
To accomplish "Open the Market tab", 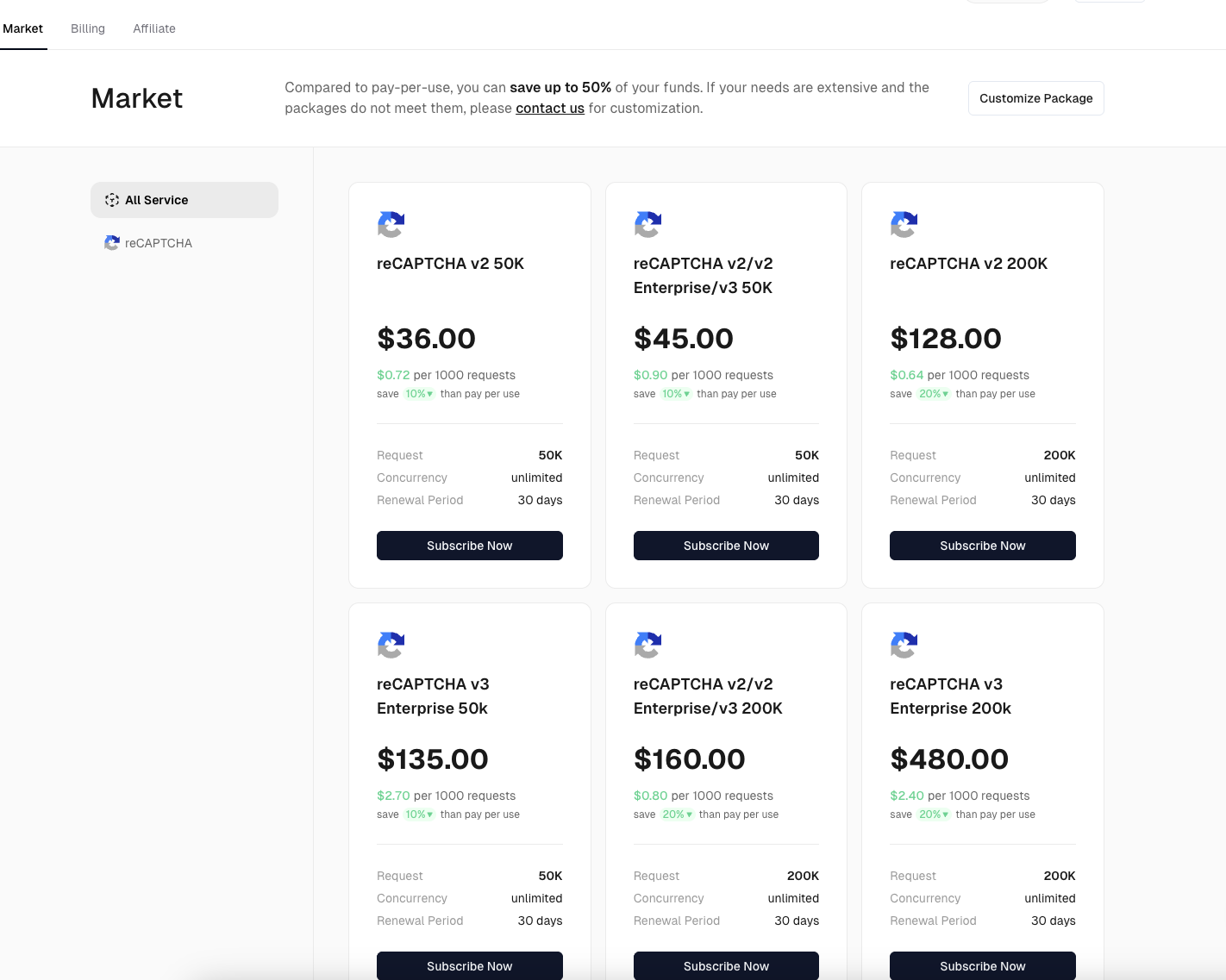I will (x=23, y=28).
